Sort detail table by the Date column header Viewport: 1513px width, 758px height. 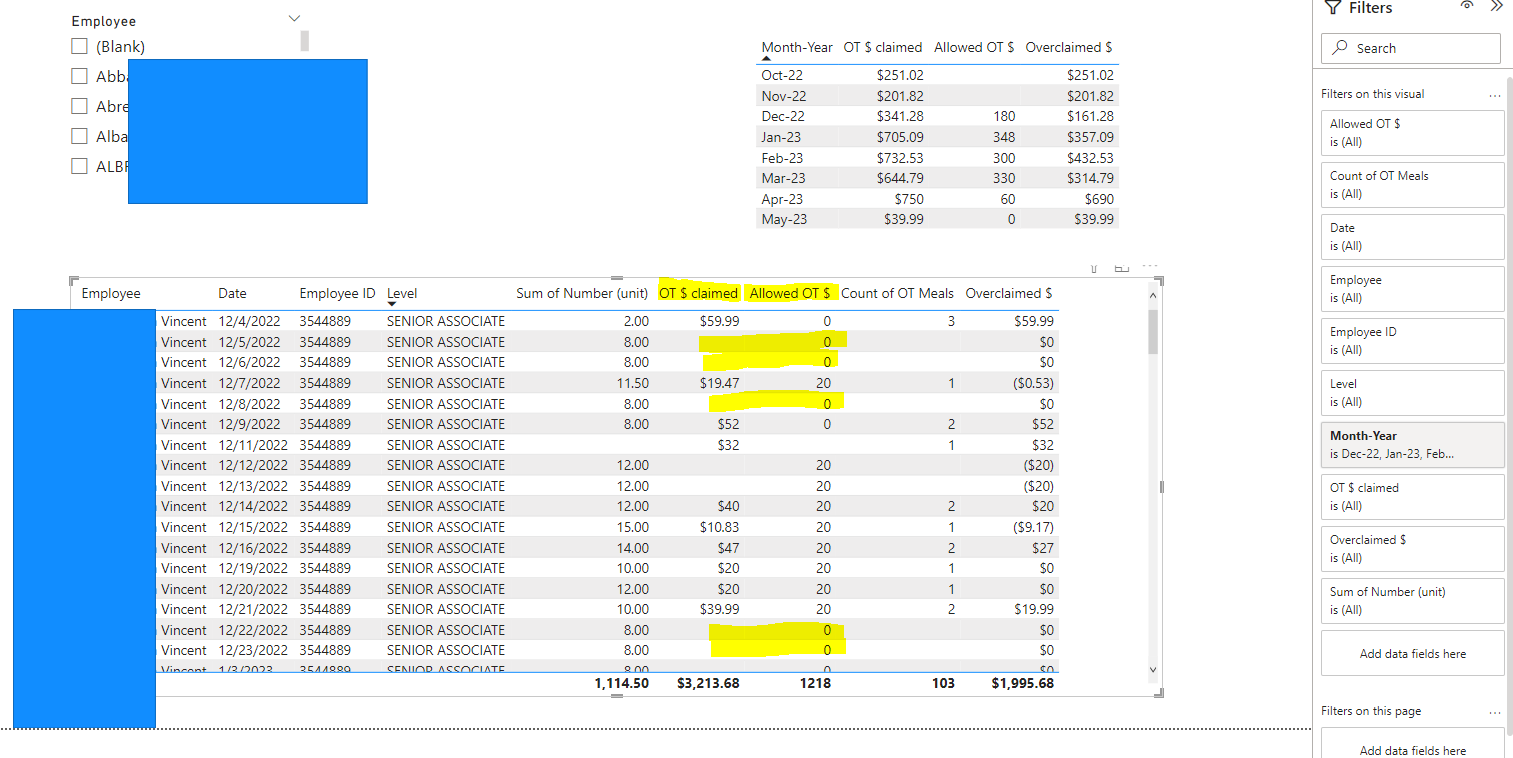pos(232,293)
